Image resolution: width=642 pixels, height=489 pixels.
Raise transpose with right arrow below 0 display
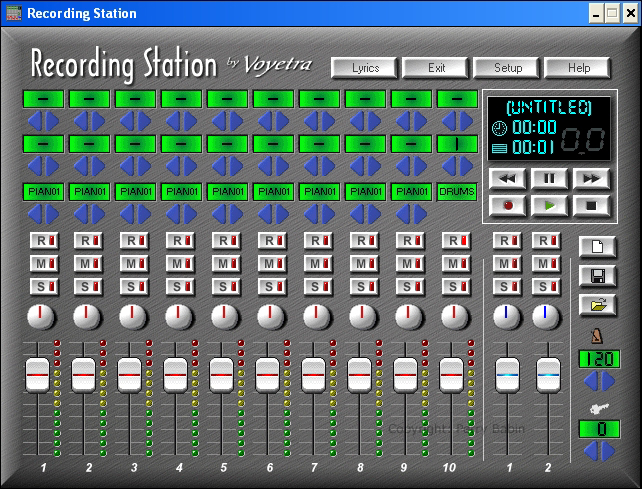[x=608, y=451]
